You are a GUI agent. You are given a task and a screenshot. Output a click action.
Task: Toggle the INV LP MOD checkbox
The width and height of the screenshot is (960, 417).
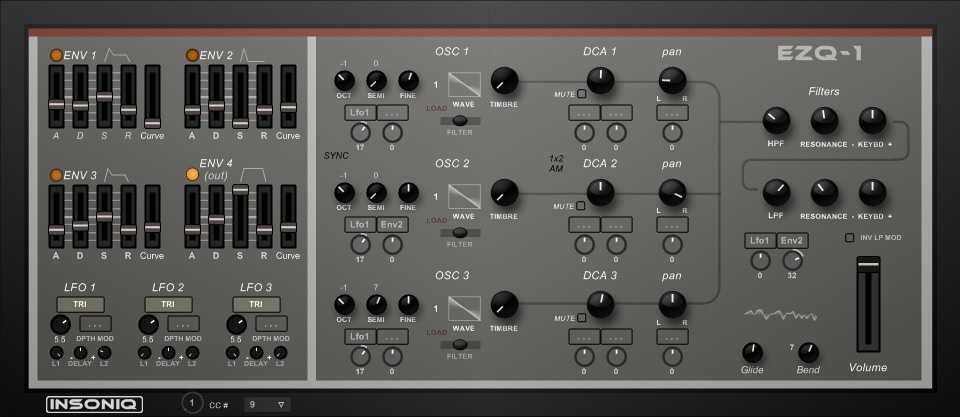(849, 238)
